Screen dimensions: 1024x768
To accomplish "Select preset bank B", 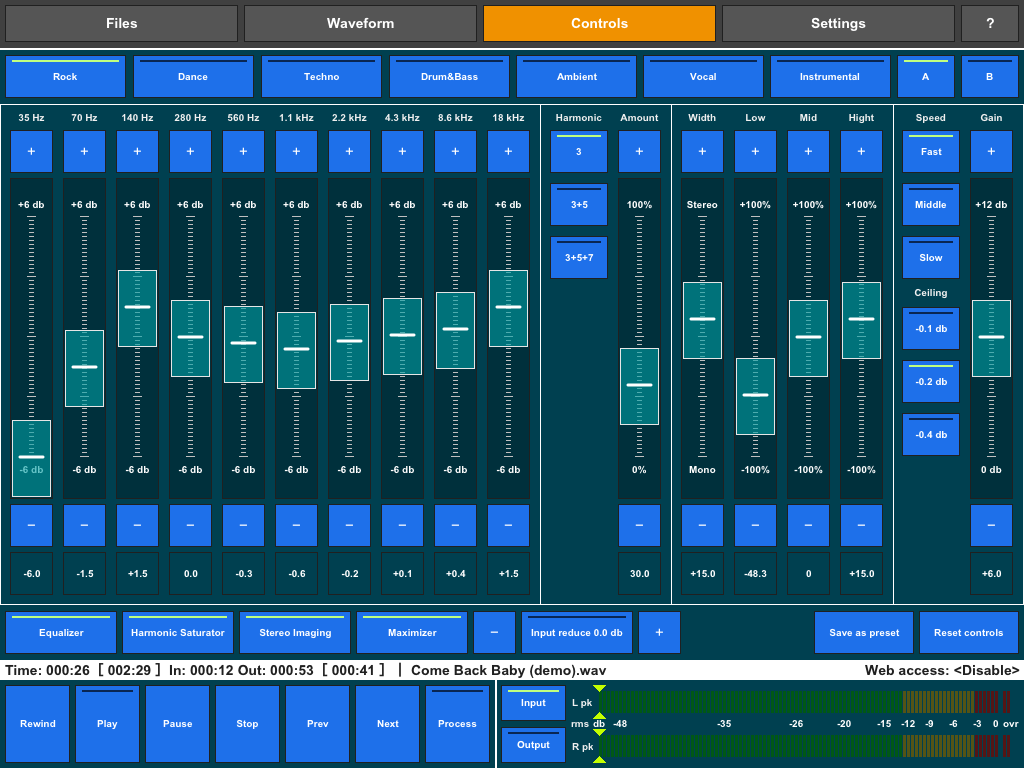I will pyautogui.click(x=988, y=76).
